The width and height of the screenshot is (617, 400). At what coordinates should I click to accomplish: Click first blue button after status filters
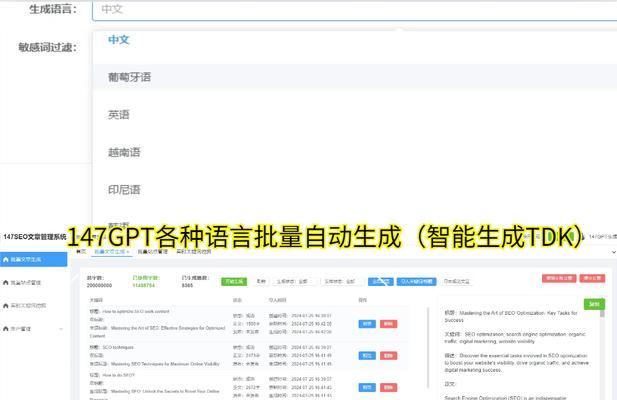[x=381, y=282]
